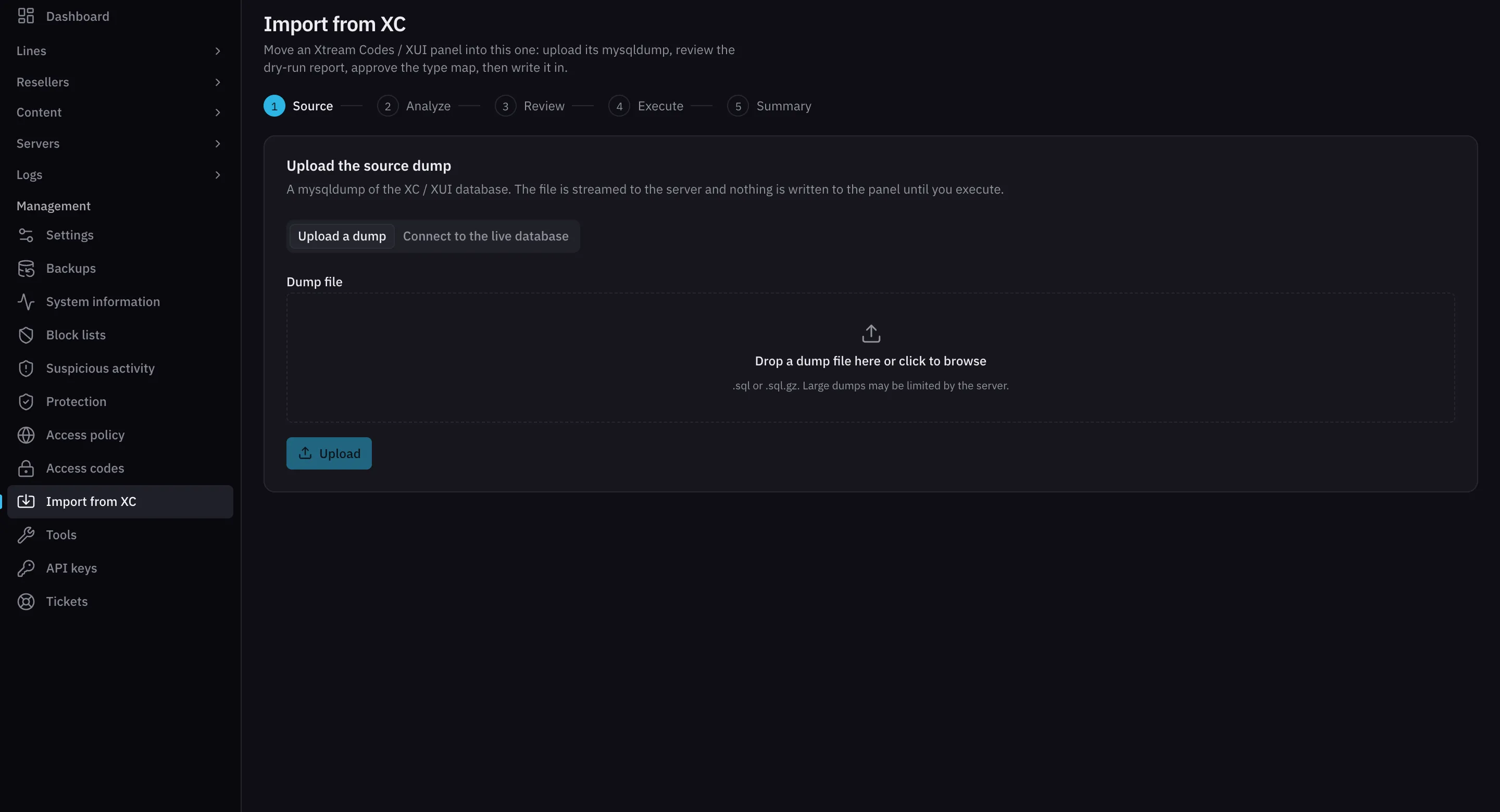Viewport: 1500px width, 812px height.
Task: Click the Import from XC download icon
Action: click(26, 502)
